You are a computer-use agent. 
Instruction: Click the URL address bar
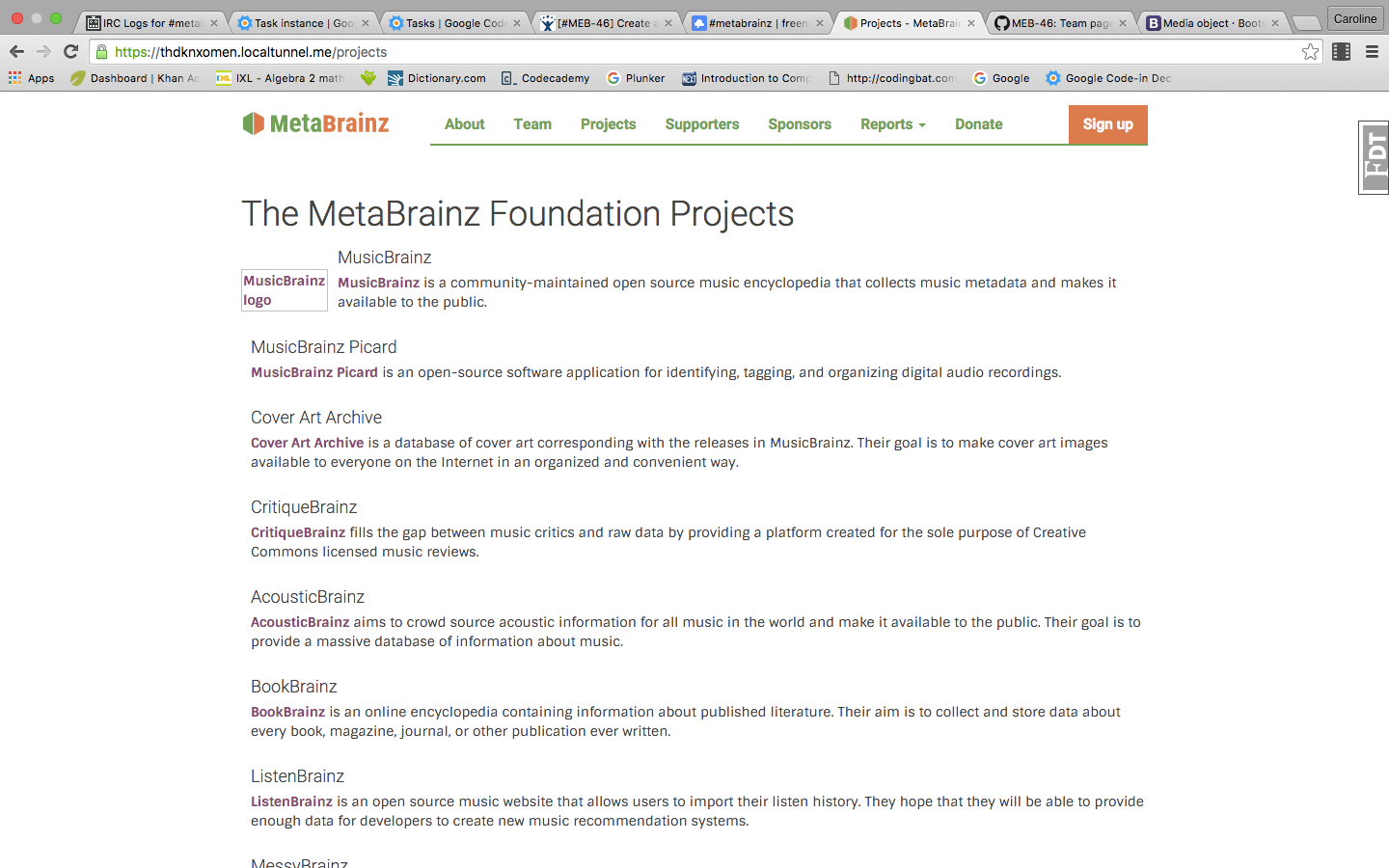point(704,52)
